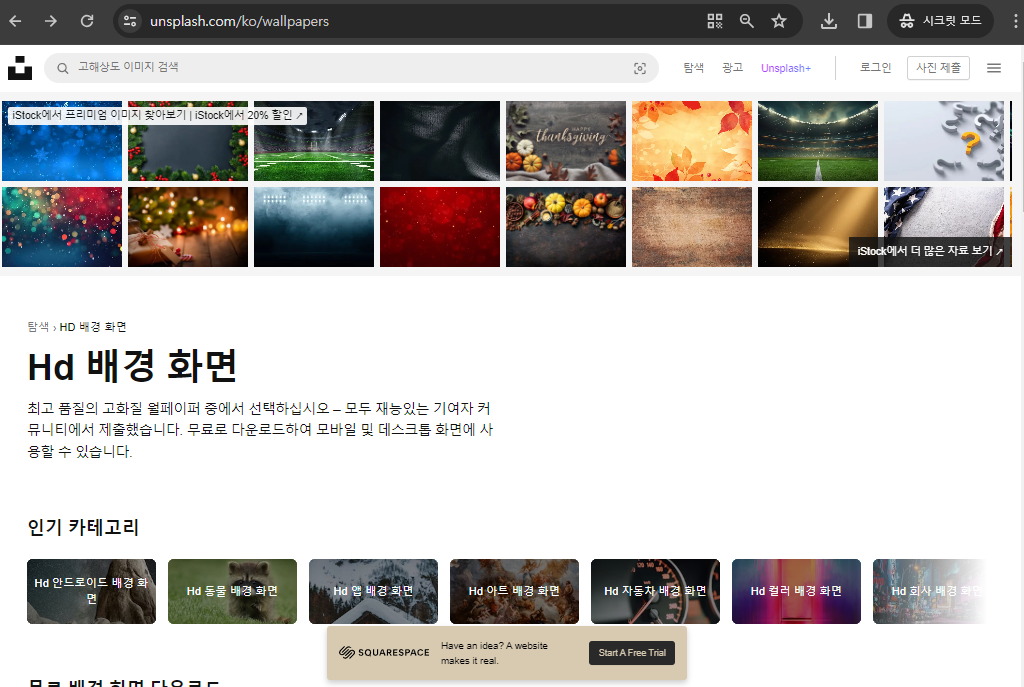Click the QR code icon in address bar

click(x=714, y=21)
